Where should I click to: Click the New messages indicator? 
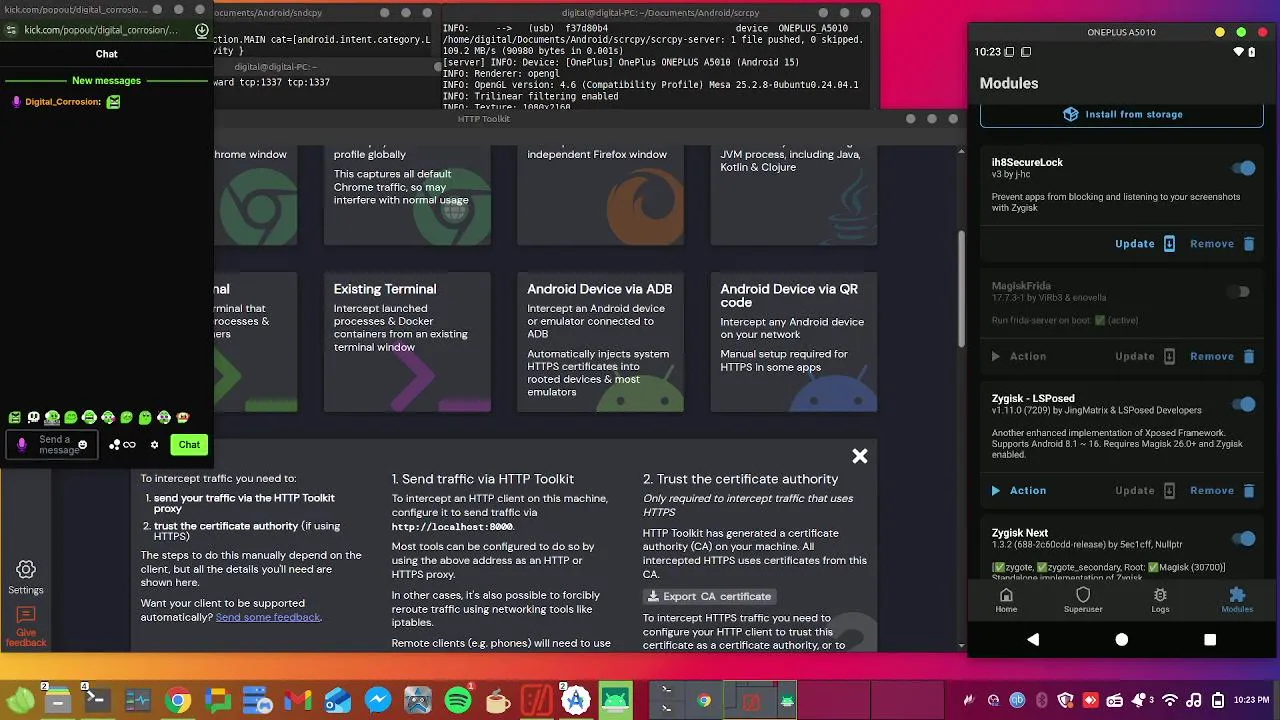(106, 80)
